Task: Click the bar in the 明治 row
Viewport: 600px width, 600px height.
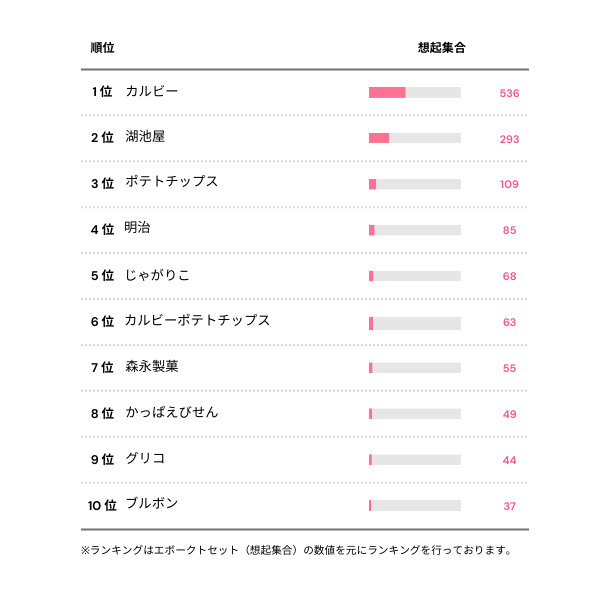Action: [x=414, y=230]
